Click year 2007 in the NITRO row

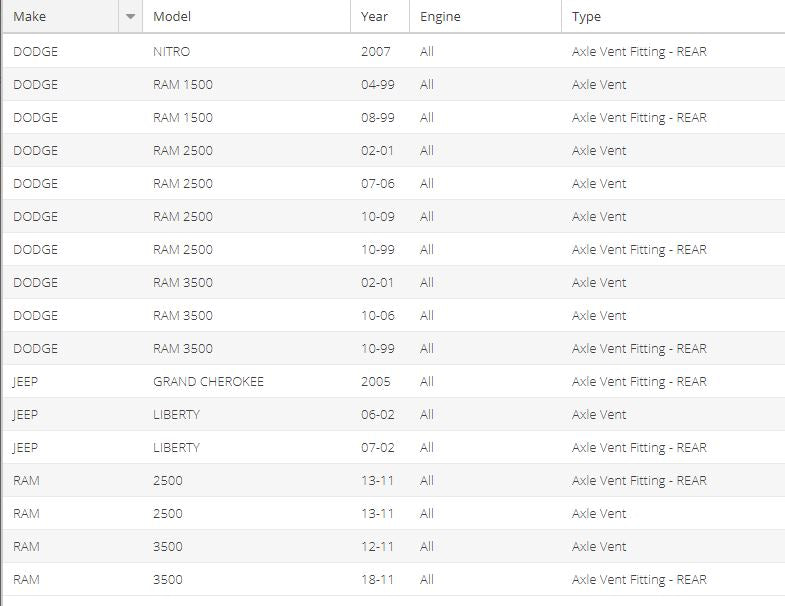click(x=375, y=52)
